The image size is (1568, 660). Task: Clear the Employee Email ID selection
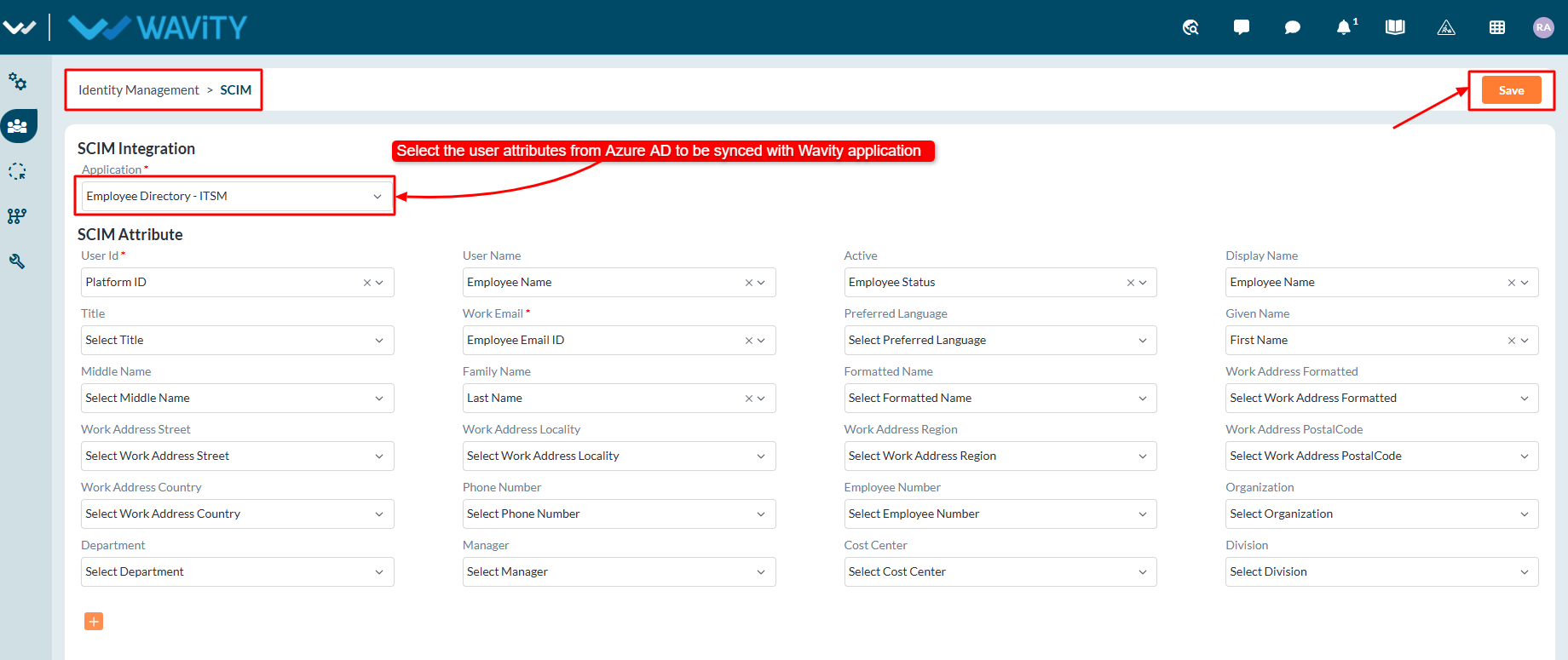pos(749,341)
